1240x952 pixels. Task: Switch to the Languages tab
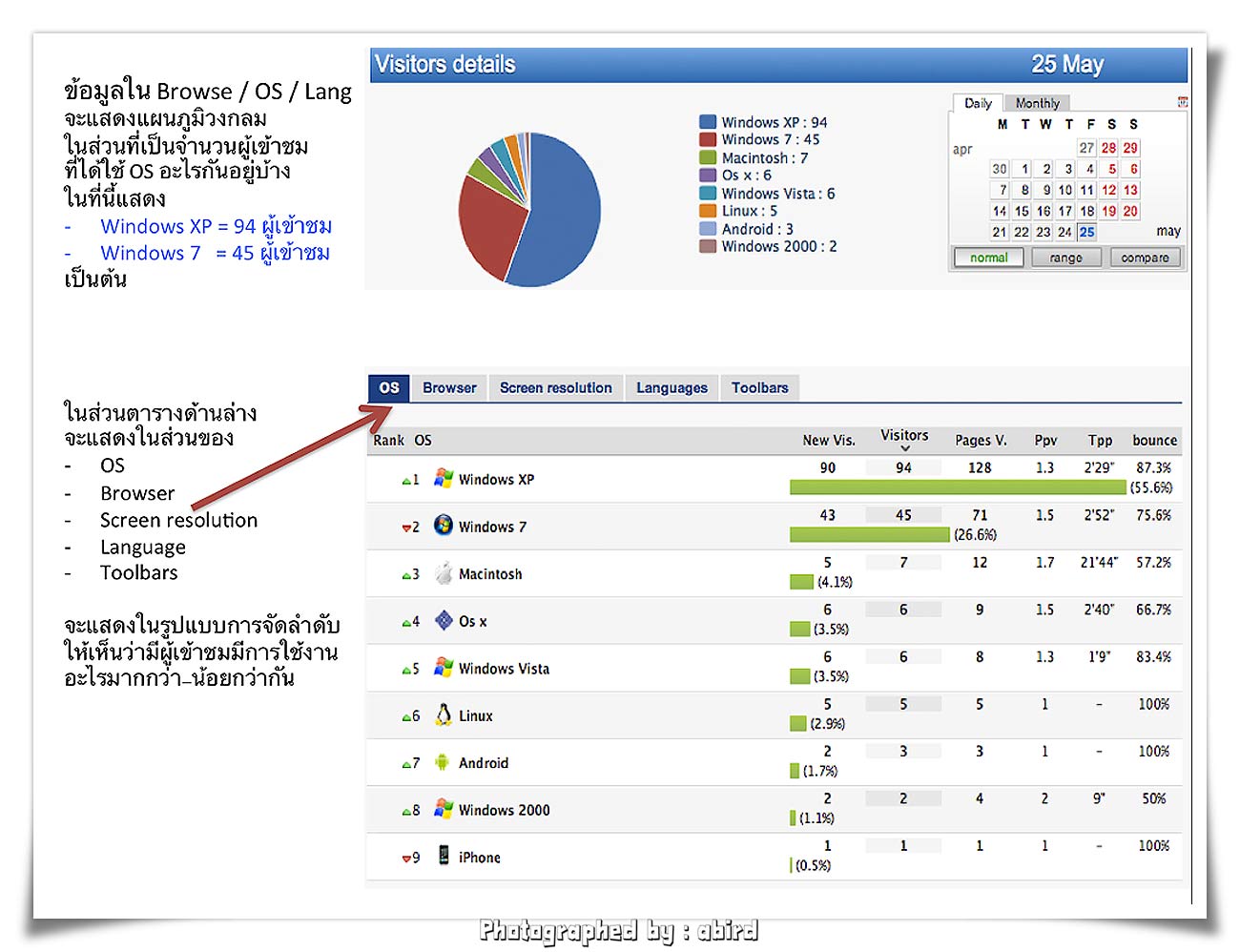click(672, 388)
